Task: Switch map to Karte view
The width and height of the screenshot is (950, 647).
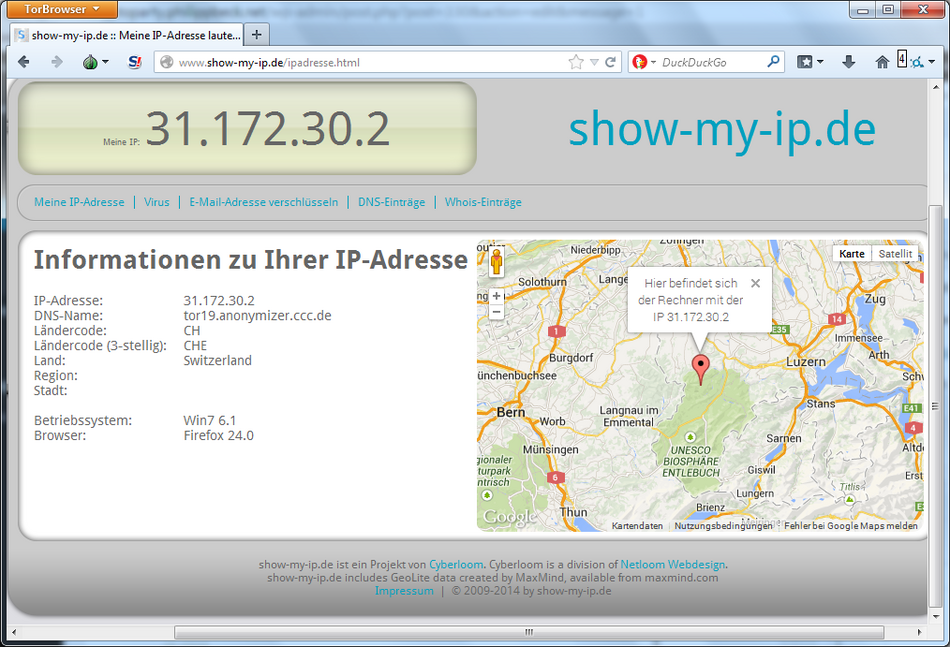Action: (852, 254)
